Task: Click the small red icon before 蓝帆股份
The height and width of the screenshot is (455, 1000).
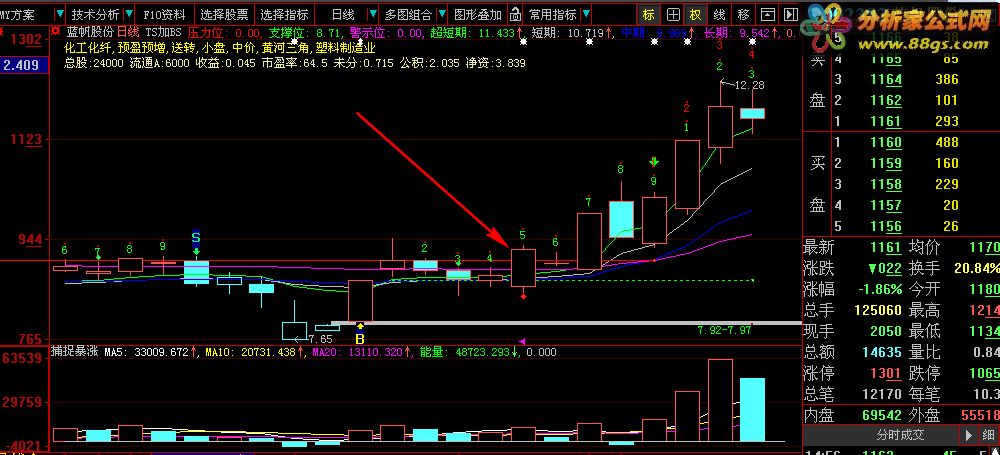Action: 57,31
